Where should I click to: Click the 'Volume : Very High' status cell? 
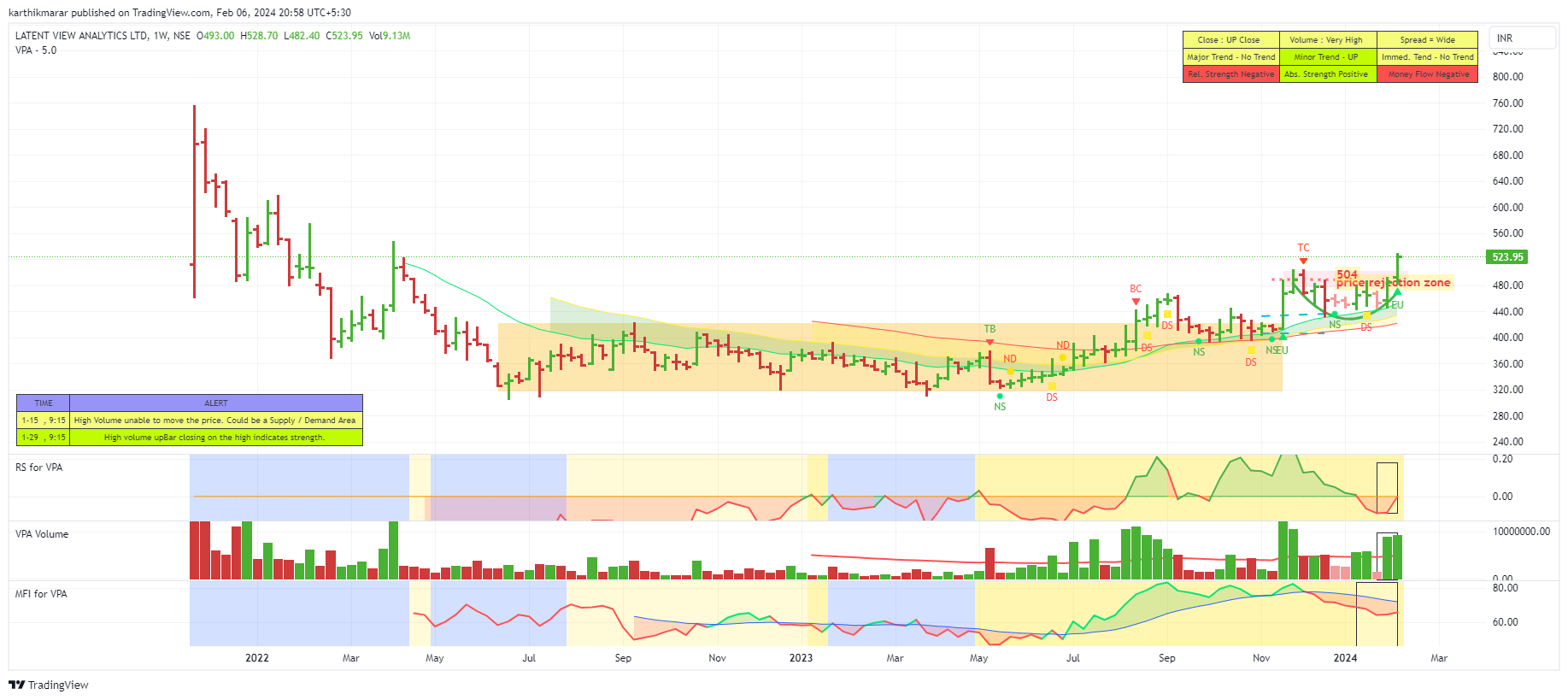(x=1328, y=40)
